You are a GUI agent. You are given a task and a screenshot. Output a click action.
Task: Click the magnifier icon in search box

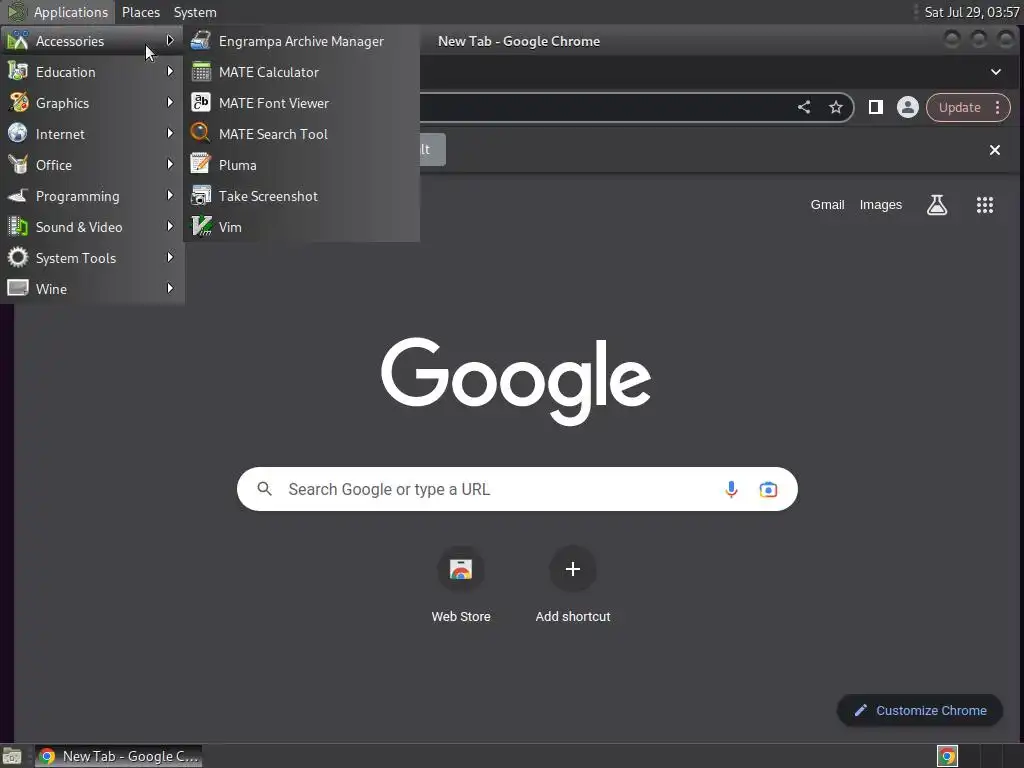(x=264, y=488)
